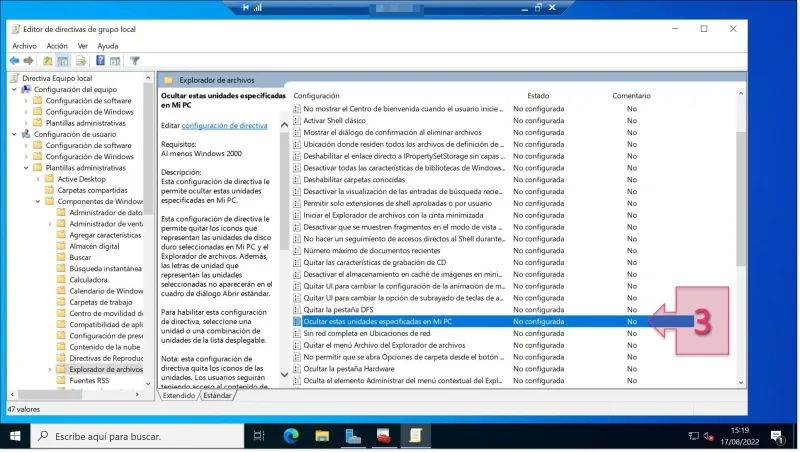
Task: Open the Acción menu
Action: coord(57,46)
